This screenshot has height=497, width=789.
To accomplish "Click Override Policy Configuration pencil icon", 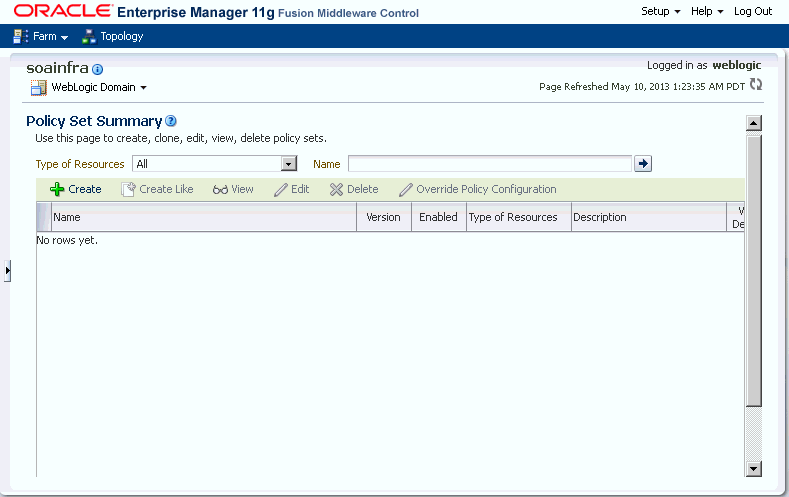I will (x=406, y=190).
